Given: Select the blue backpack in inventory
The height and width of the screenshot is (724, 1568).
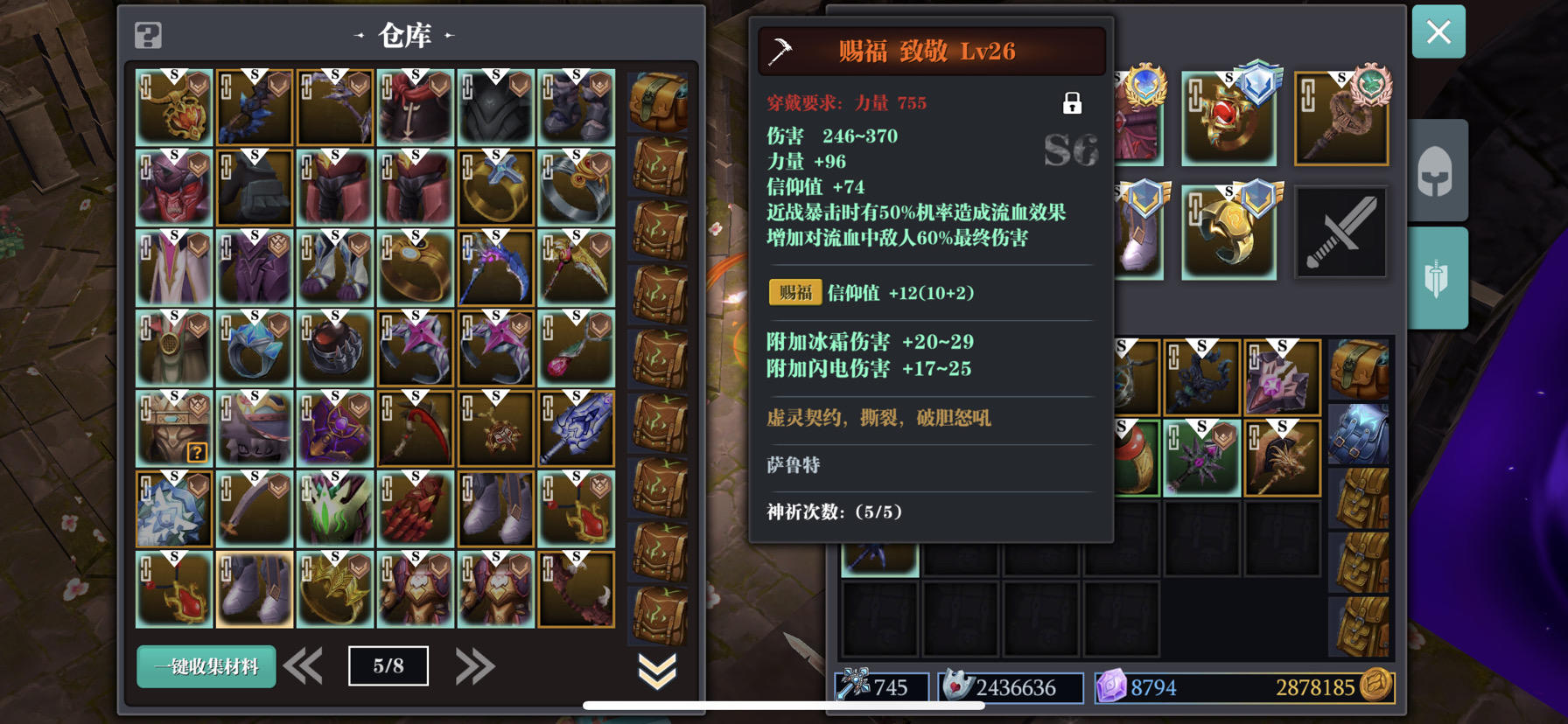Looking at the screenshot, I should click(1359, 433).
